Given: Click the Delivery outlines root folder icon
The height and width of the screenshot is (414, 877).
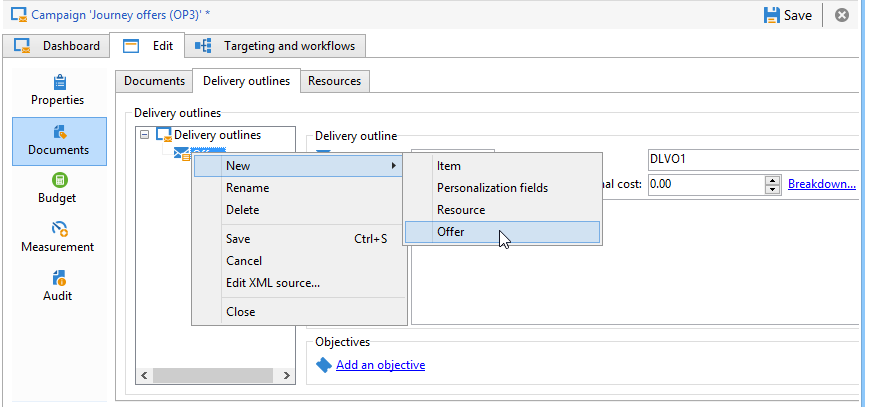Looking at the screenshot, I should (164, 135).
